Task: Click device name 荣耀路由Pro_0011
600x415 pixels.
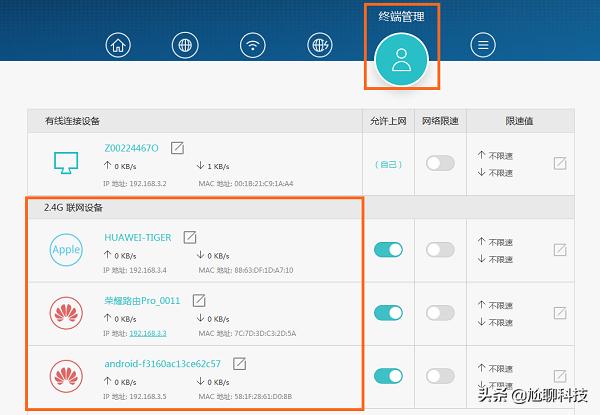Action: click(142, 301)
